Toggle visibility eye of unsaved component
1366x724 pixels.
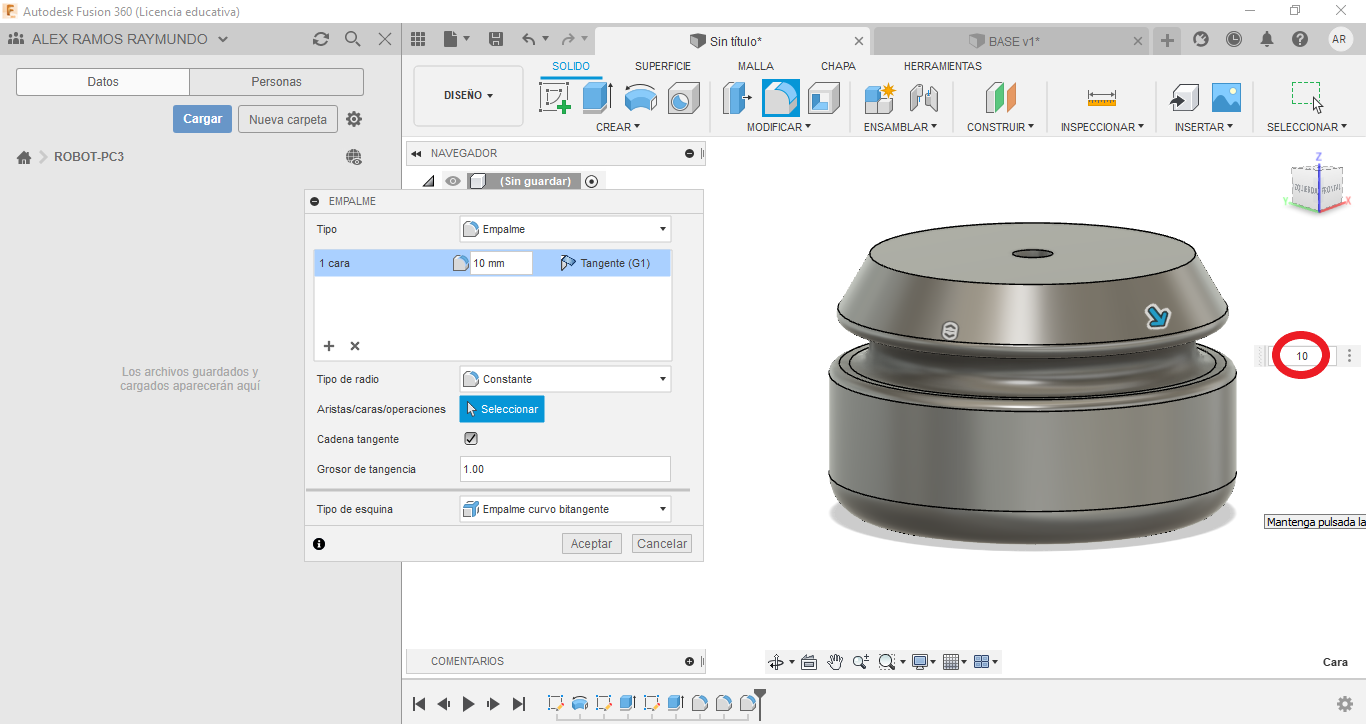coord(453,181)
